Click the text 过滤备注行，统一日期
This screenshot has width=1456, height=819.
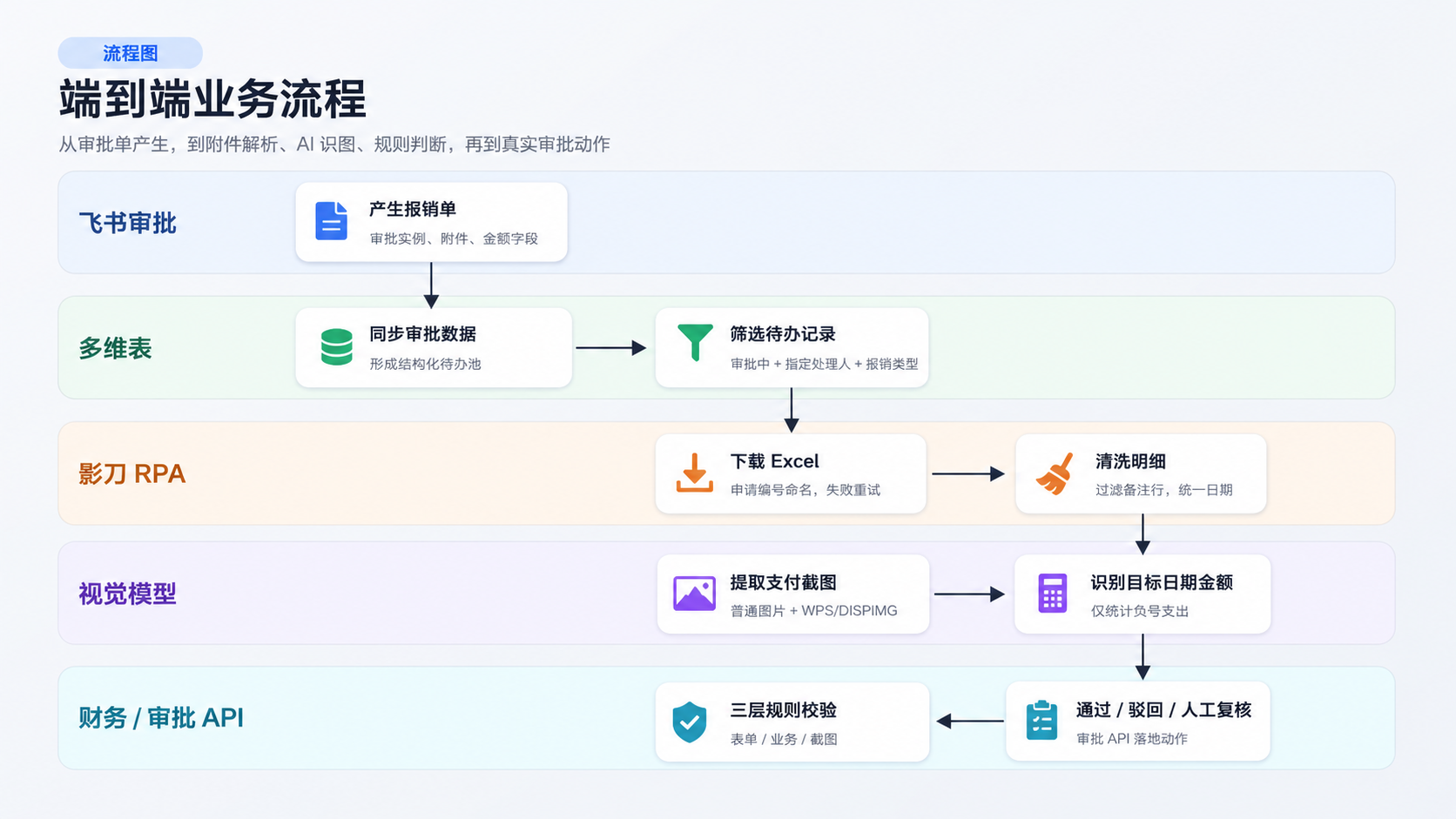click(1163, 490)
